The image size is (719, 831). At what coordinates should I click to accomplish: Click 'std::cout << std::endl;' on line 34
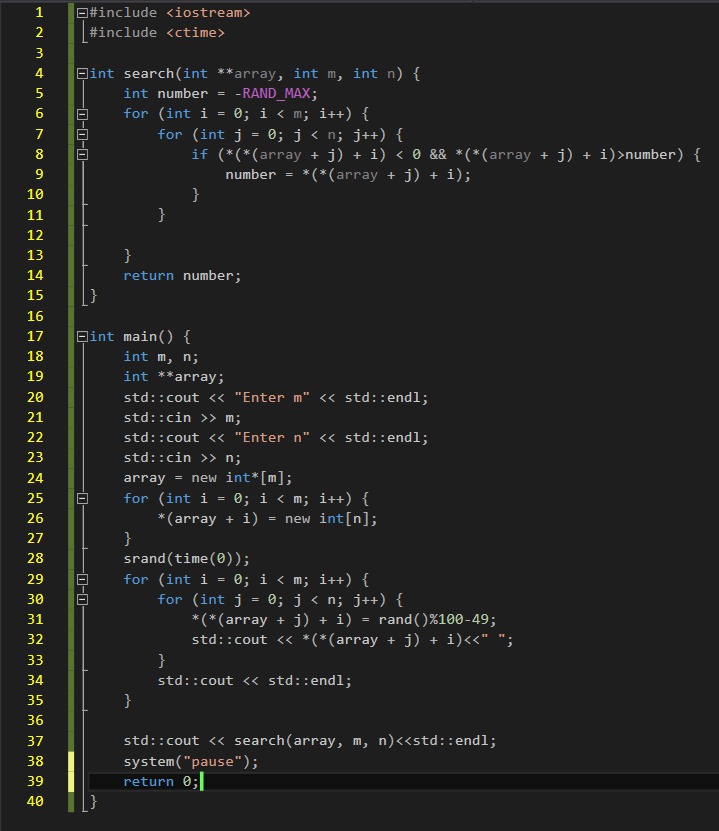(x=254, y=680)
